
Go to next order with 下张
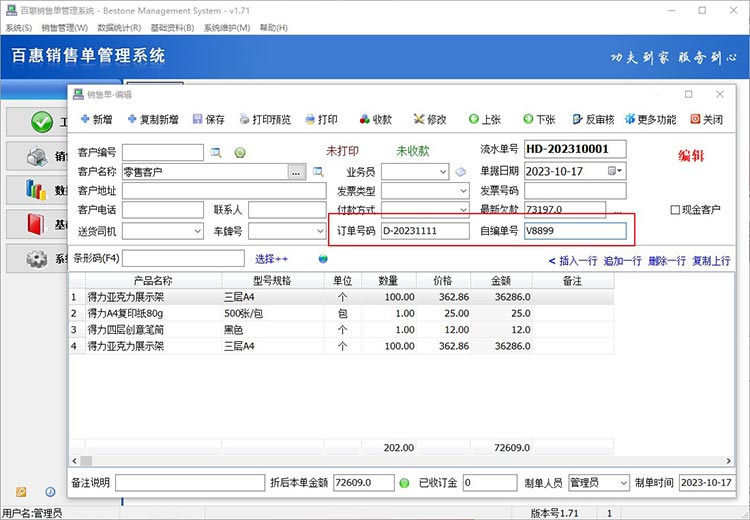click(x=539, y=119)
